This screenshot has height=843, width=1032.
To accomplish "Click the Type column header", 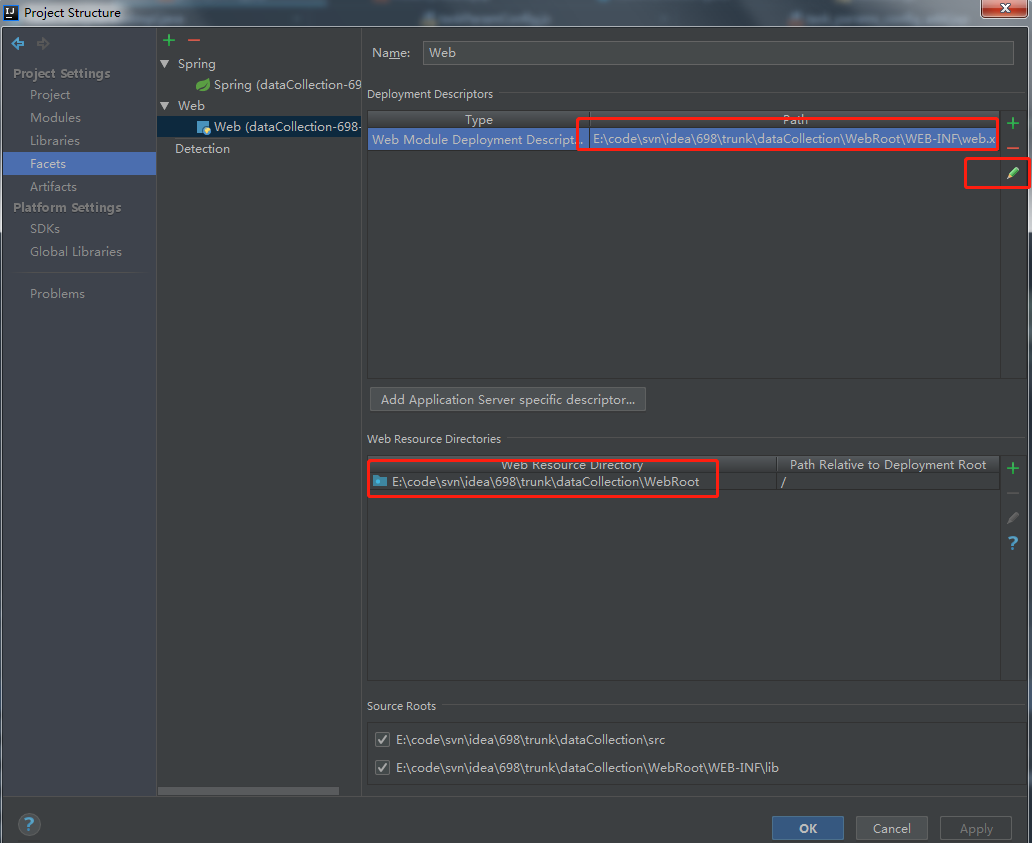I will [478, 120].
